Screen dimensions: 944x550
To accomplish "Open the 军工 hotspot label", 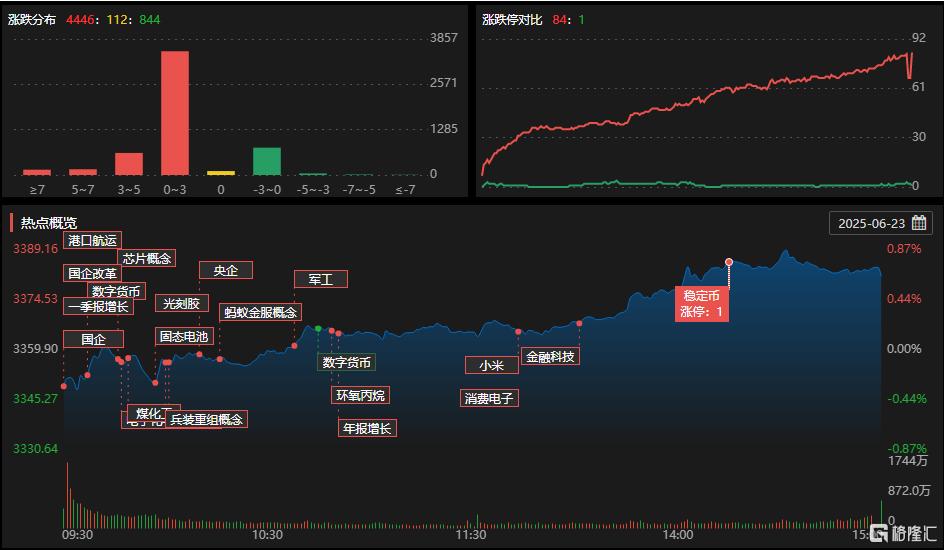I will [x=320, y=279].
